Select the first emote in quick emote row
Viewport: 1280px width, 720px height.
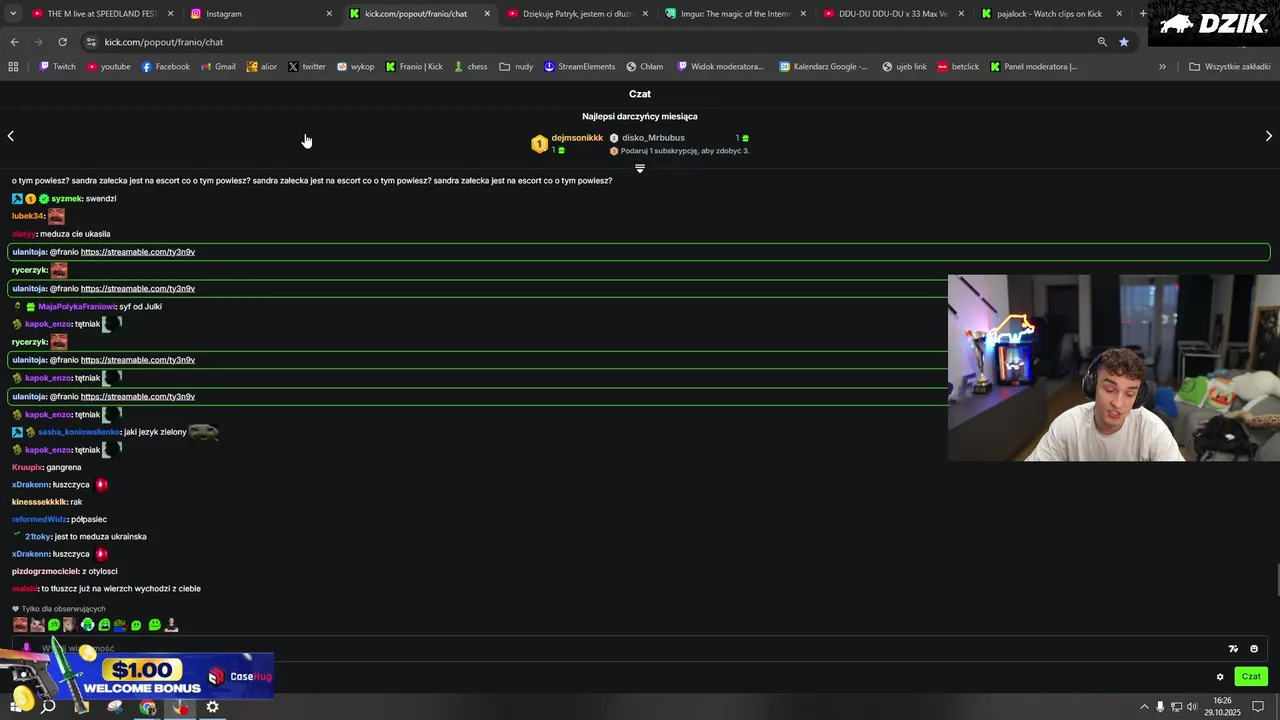click(20, 625)
